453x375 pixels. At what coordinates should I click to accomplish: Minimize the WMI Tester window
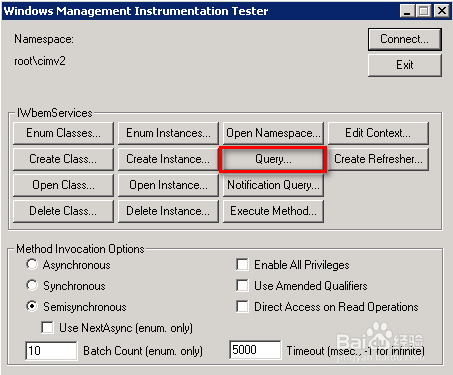click(x=407, y=11)
